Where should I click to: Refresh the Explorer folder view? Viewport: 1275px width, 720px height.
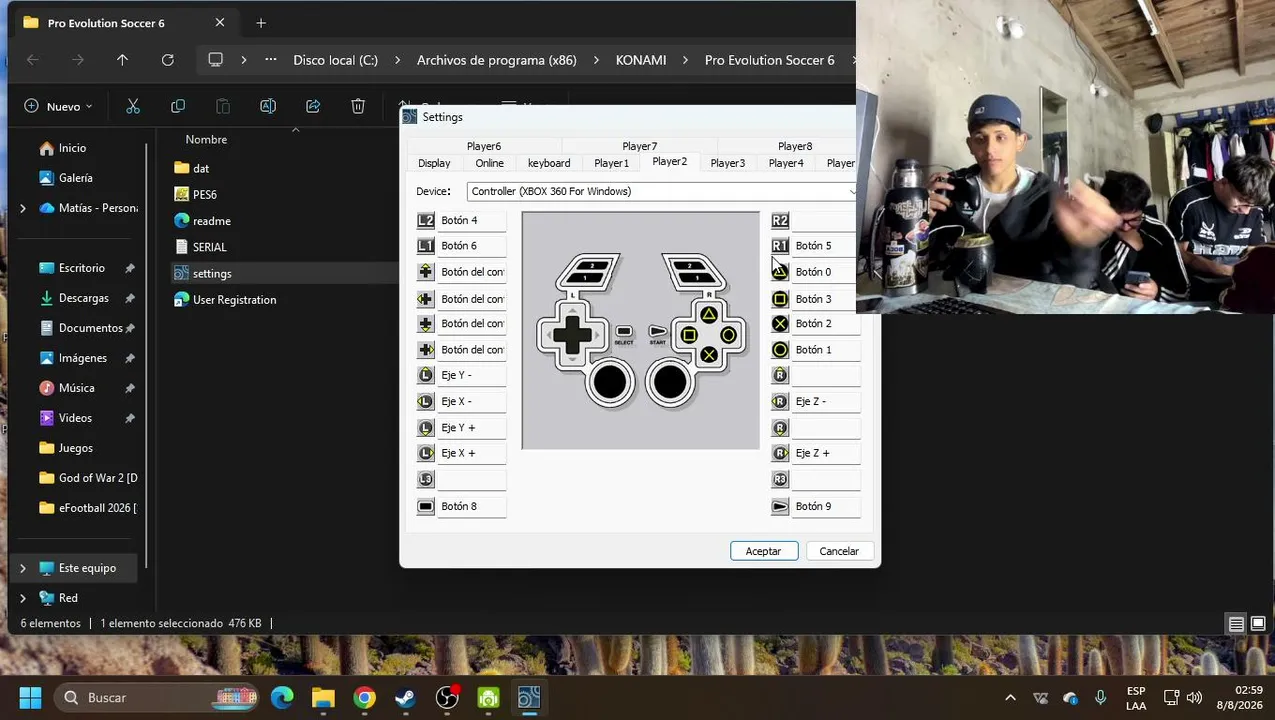pos(168,60)
